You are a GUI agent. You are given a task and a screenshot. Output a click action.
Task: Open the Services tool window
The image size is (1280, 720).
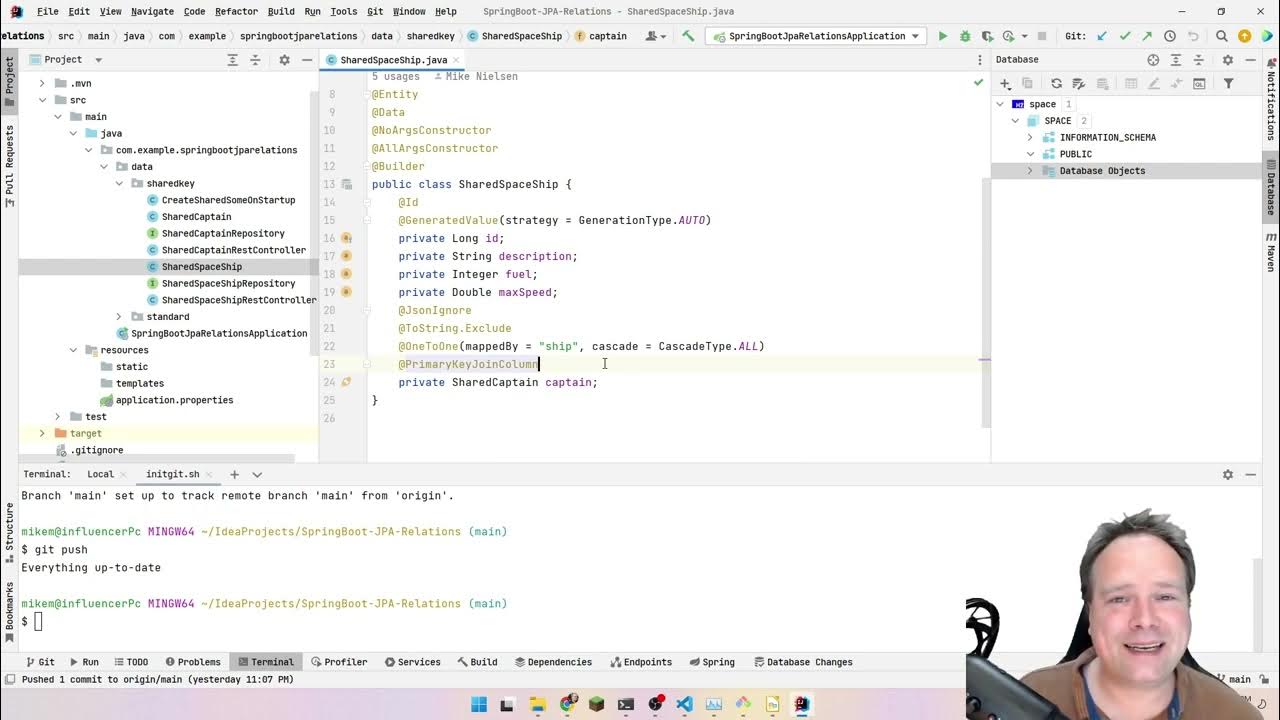coord(412,662)
